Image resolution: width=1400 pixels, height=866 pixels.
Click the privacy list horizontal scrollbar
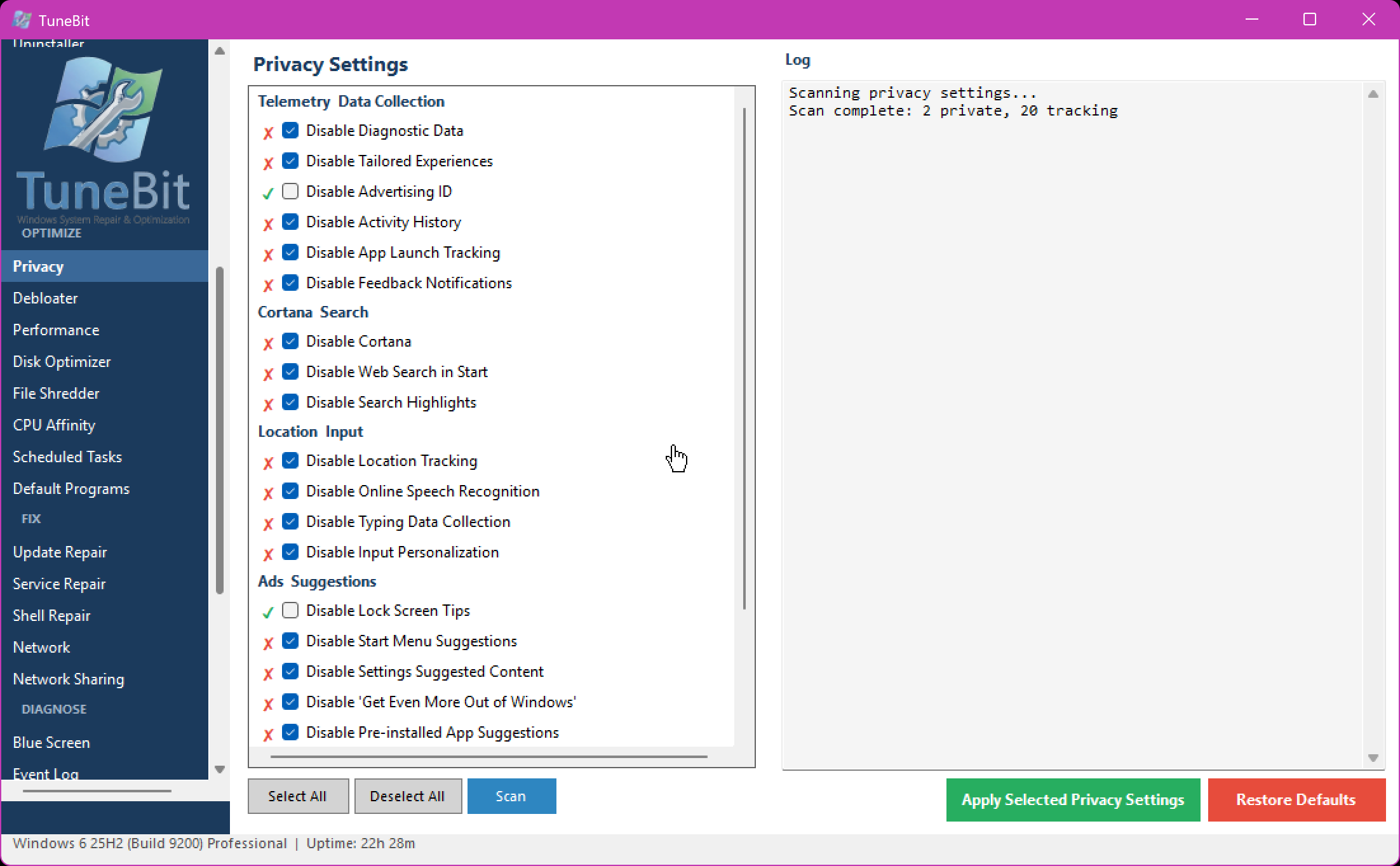[488, 757]
